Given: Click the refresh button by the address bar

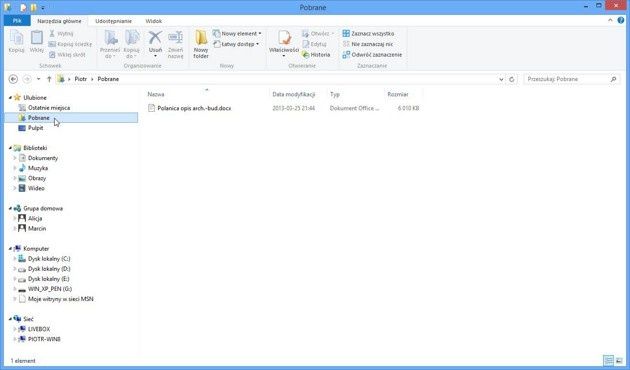Looking at the screenshot, I should click(511, 80).
